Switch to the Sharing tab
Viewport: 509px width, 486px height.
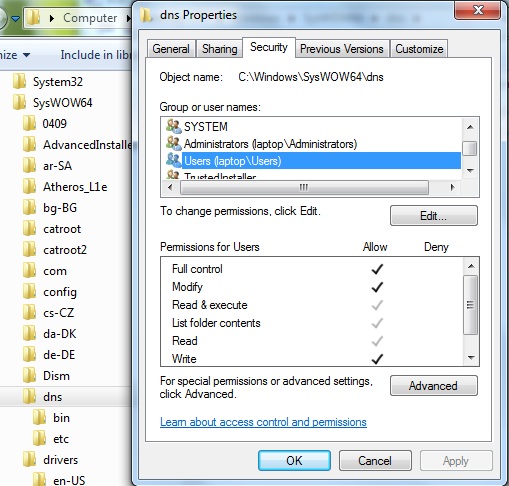(220, 49)
